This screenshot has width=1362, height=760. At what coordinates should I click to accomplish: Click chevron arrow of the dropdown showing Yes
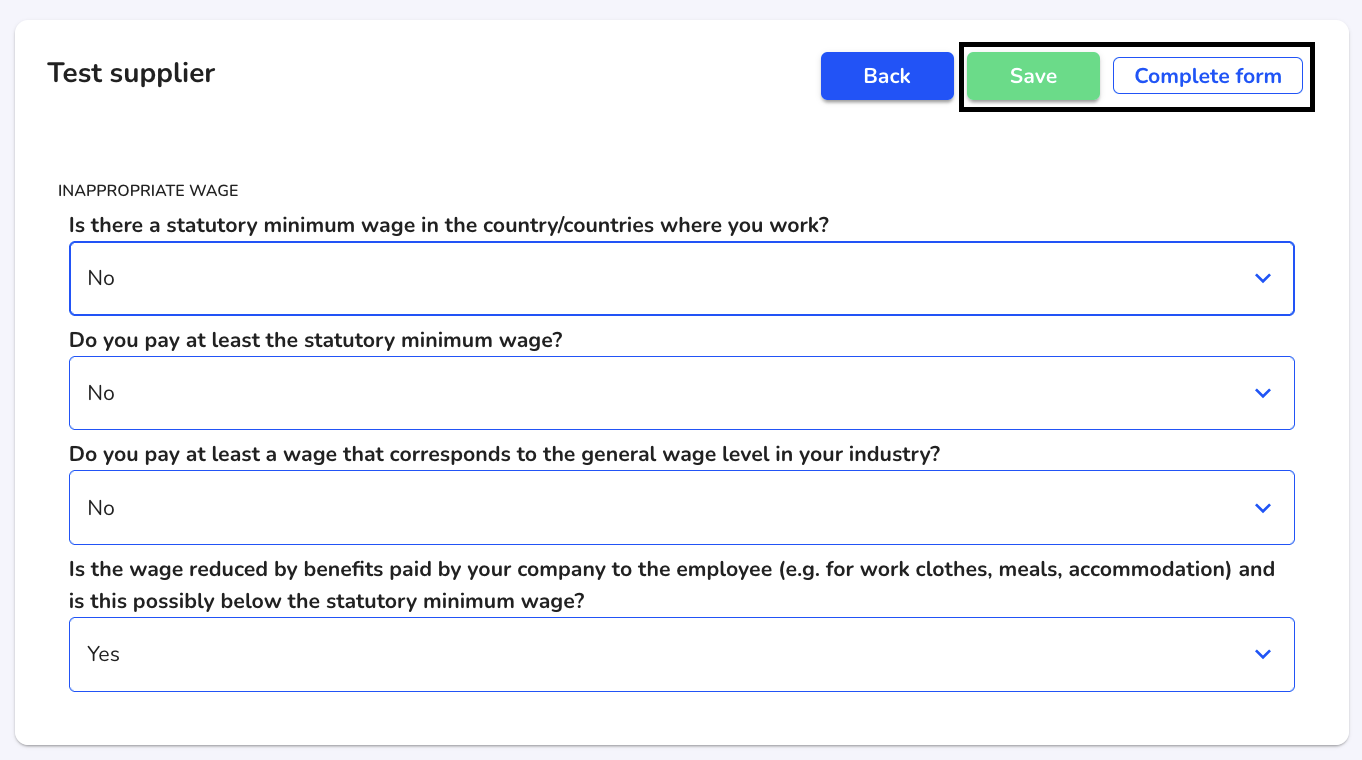click(x=1263, y=654)
